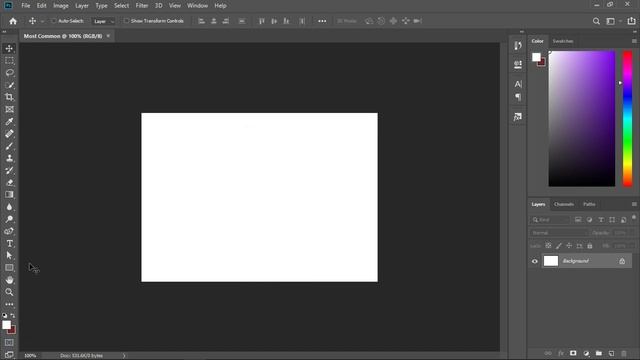
Task: Select the Crop tool
Action: [9, 97]
